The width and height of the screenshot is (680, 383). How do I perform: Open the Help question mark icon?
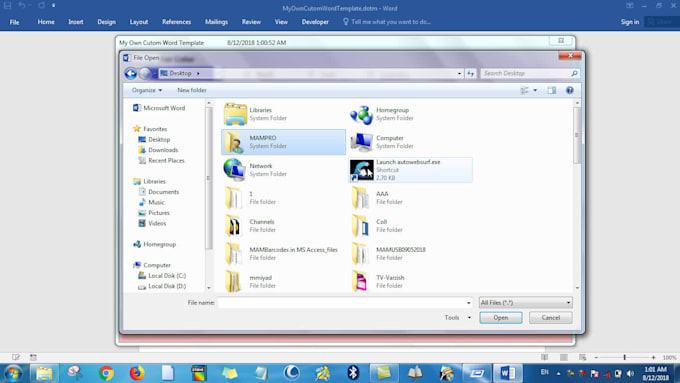tap(570, 90)
